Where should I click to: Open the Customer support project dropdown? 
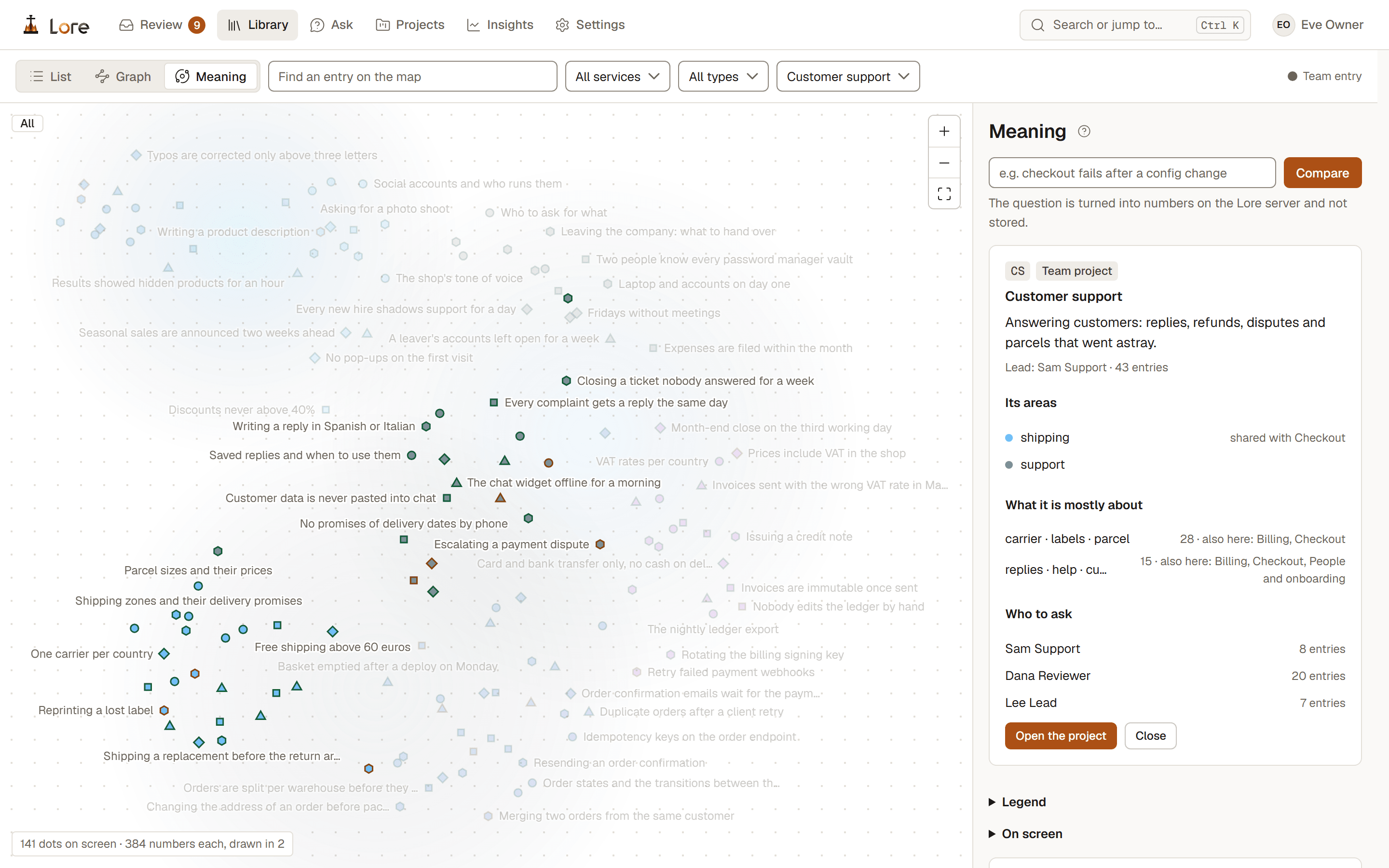point(848,76)
